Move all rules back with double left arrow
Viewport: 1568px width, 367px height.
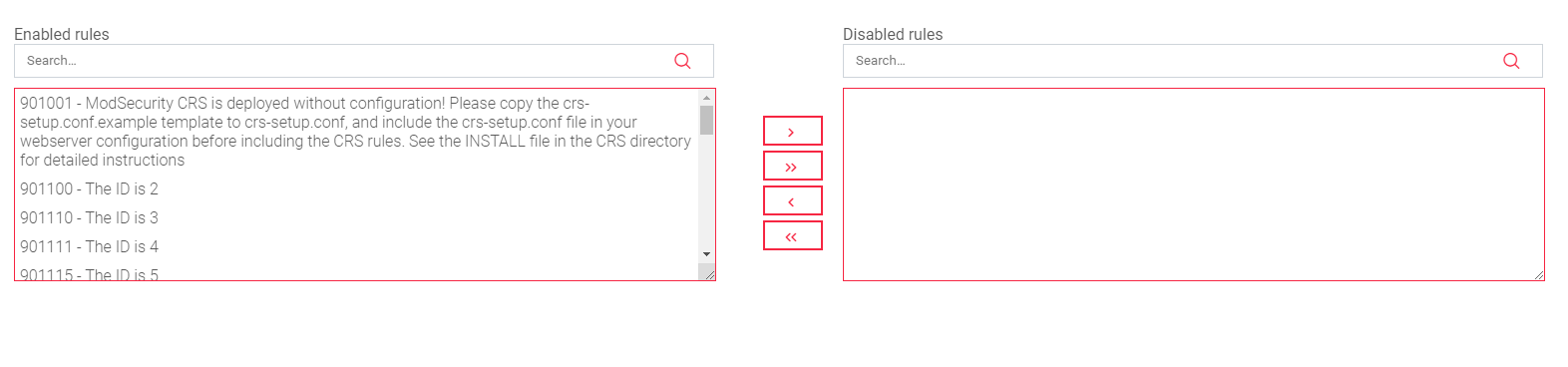(792, 235)
